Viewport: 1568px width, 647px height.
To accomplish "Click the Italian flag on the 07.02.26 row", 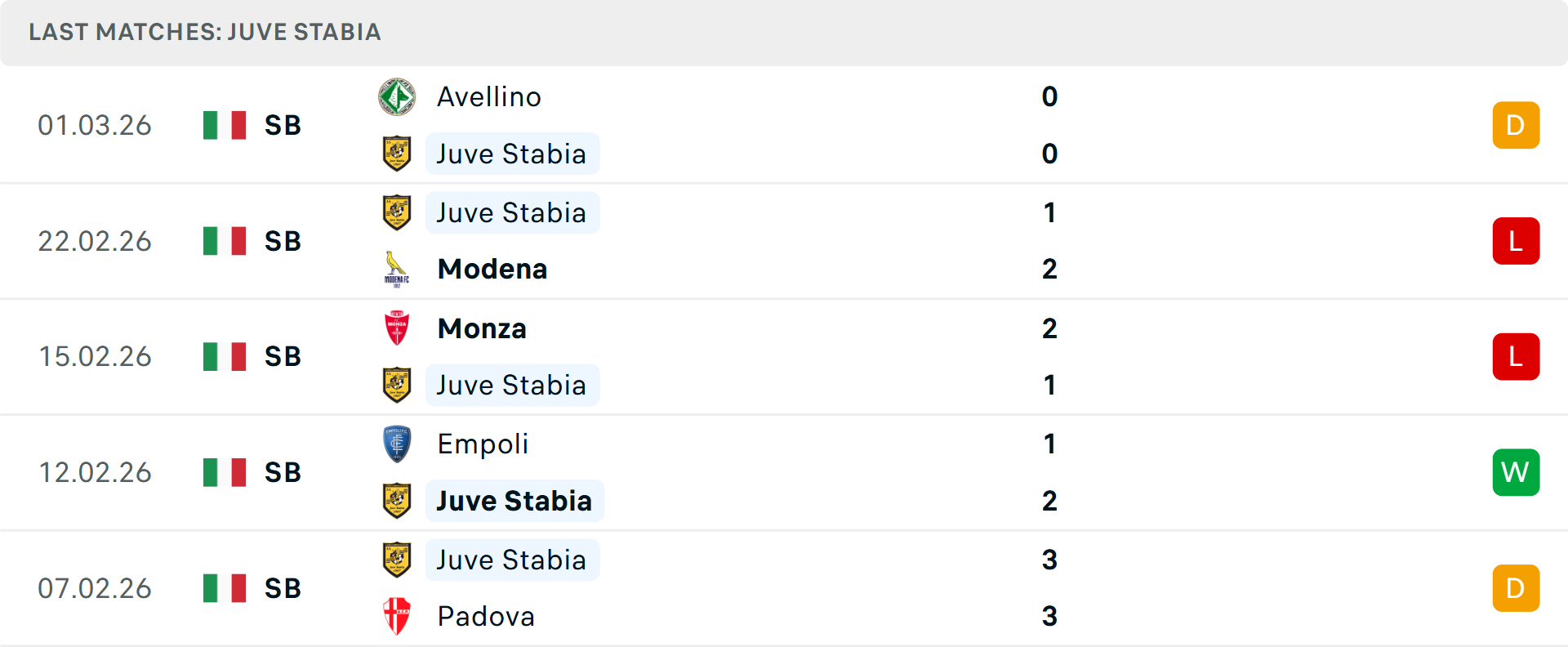I will [224, 587].
